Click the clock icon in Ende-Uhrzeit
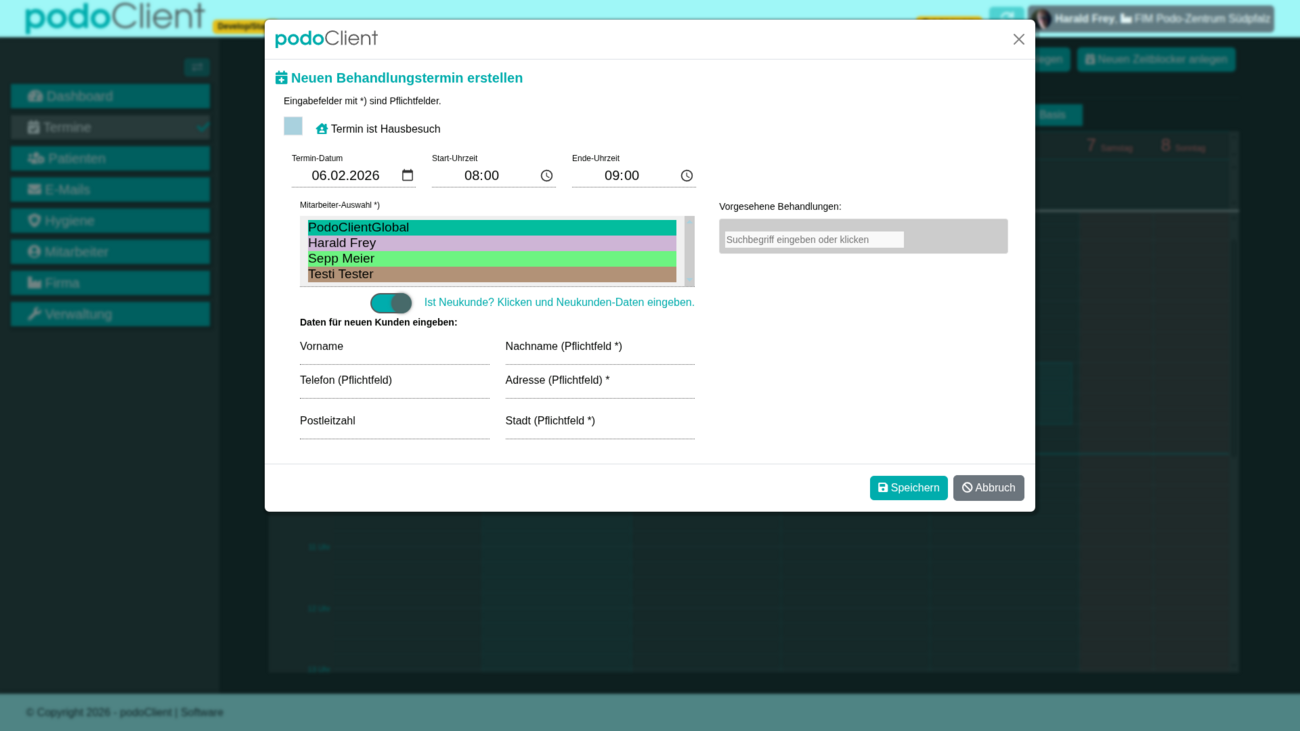The height and width of the screenshot is (731, 1300). pos(687,176)
